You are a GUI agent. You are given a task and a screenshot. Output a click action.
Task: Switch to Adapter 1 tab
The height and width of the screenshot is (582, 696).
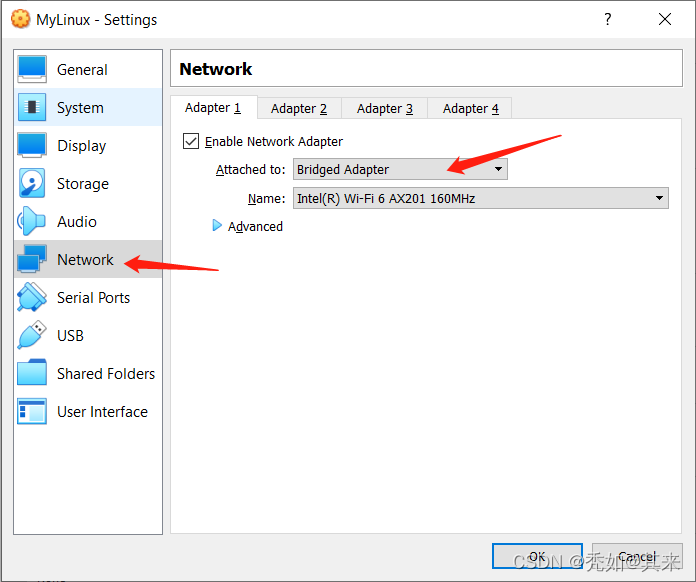[213, 108]
